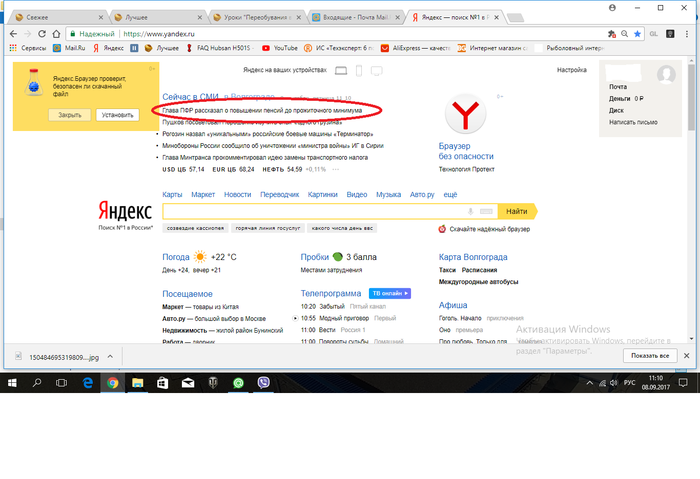Open news about Рогозин and Терминатор machines
This screenshot has width=700, height=479.
tap(268, 134)
